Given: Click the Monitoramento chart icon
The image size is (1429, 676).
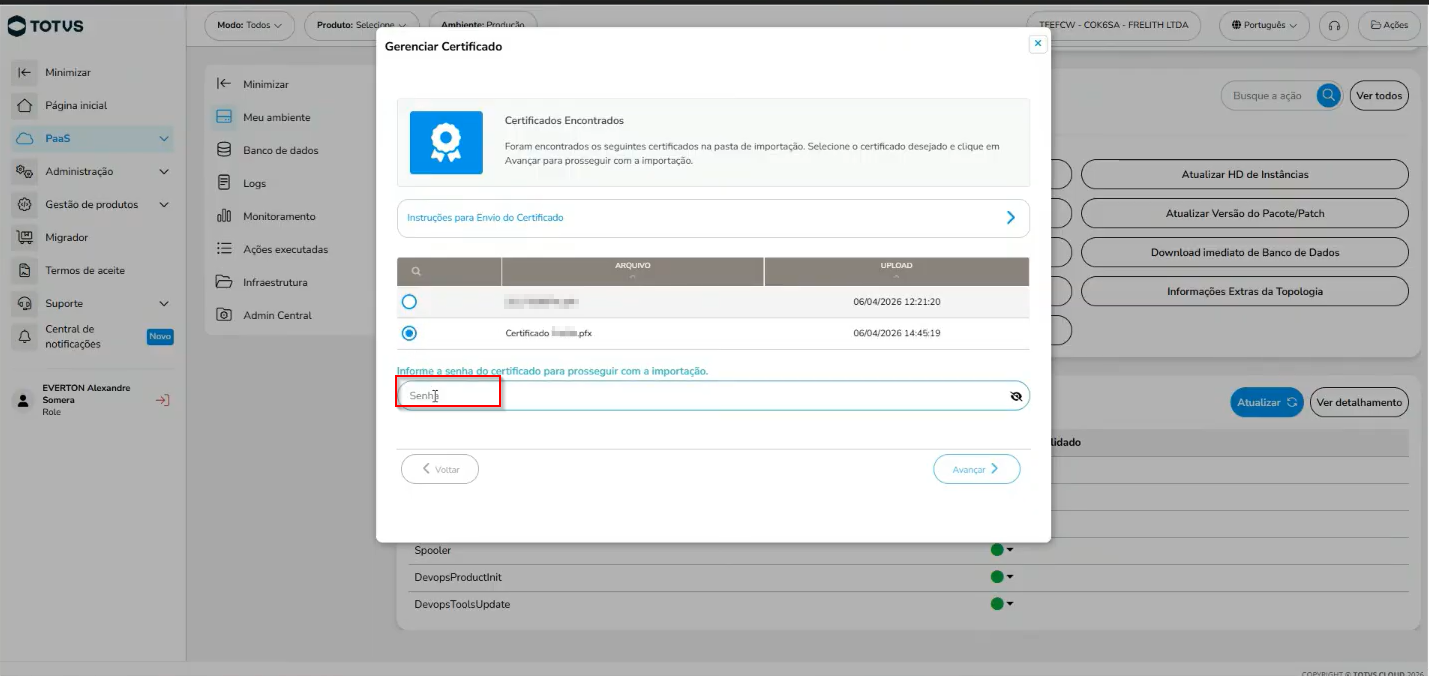Looking at the screenshot, I should (224, 216).
